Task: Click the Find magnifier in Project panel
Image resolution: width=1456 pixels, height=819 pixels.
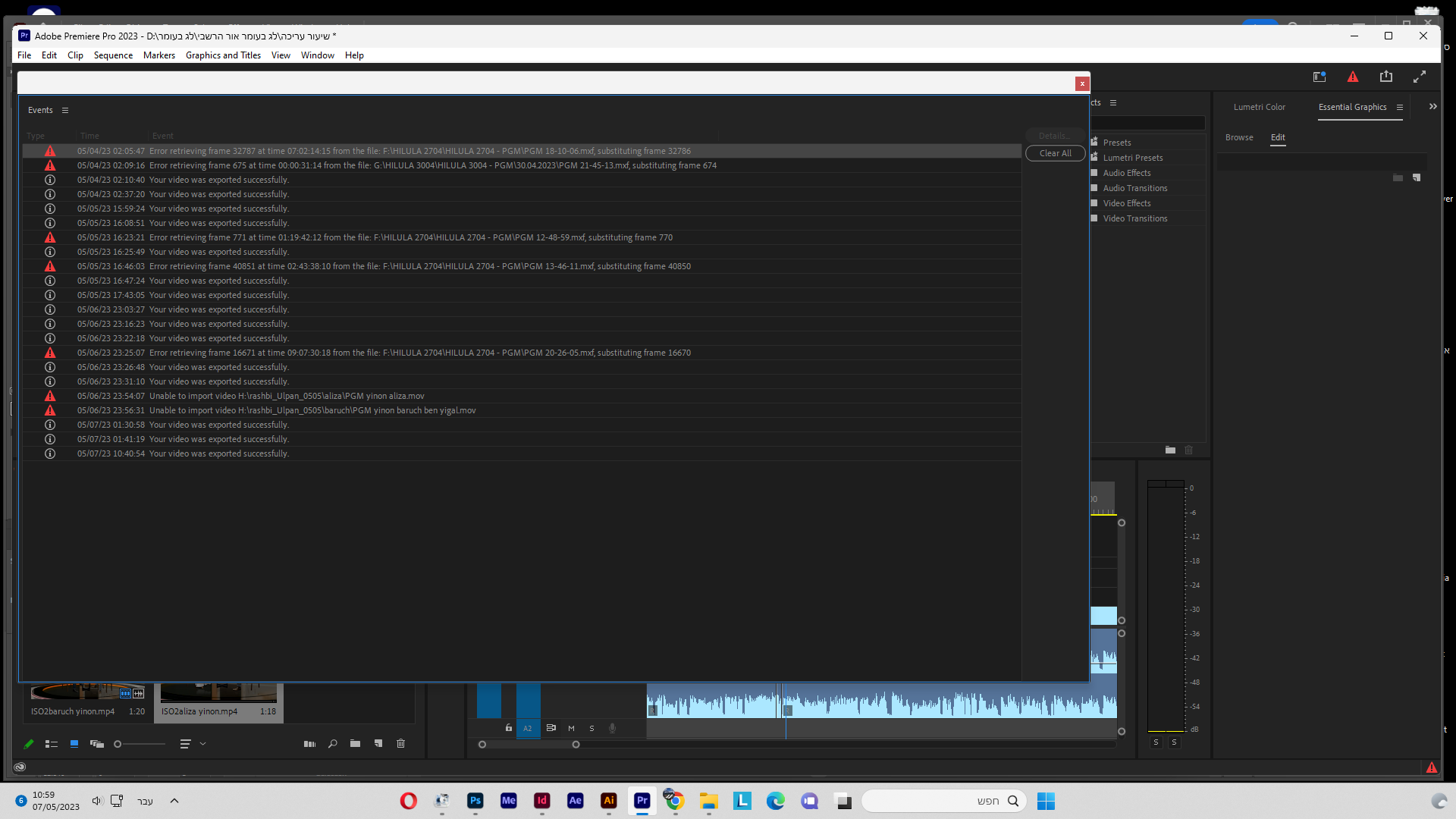Action: click(x=332, y=744)
